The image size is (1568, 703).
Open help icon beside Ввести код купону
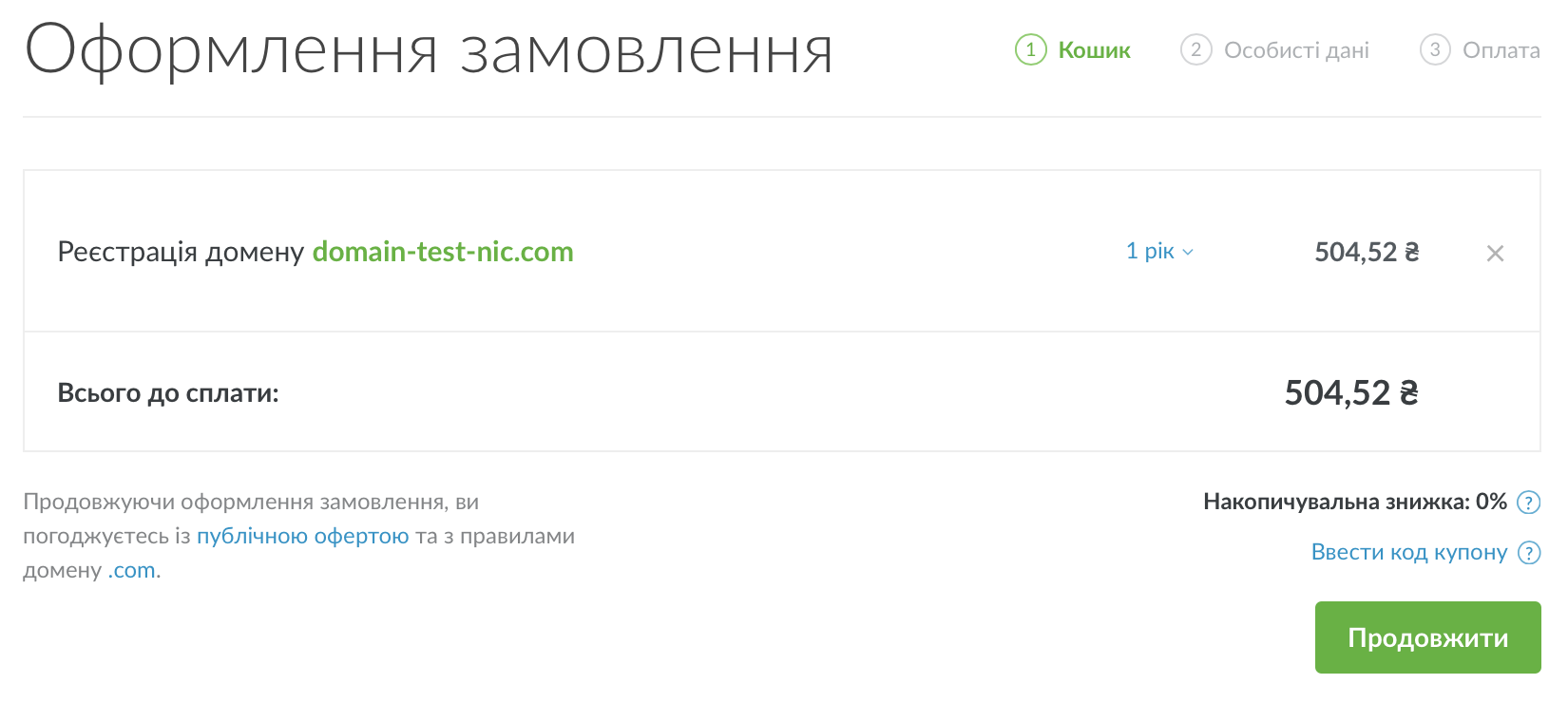click(1528, 553)
